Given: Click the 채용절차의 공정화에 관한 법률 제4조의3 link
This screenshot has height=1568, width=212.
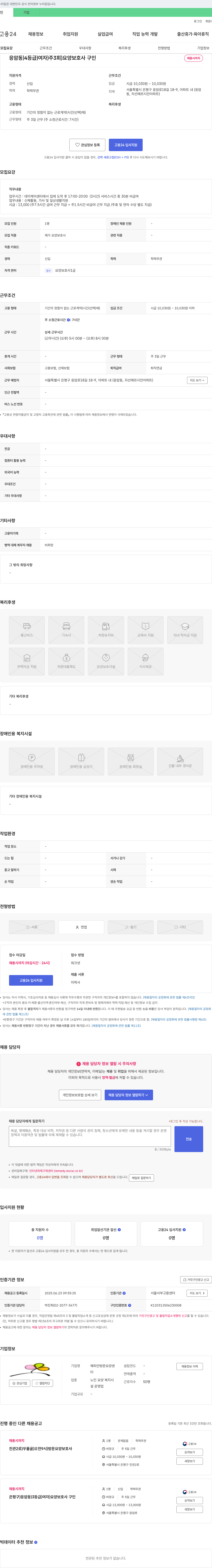Looking at the screenshot, I should [169, 998].
